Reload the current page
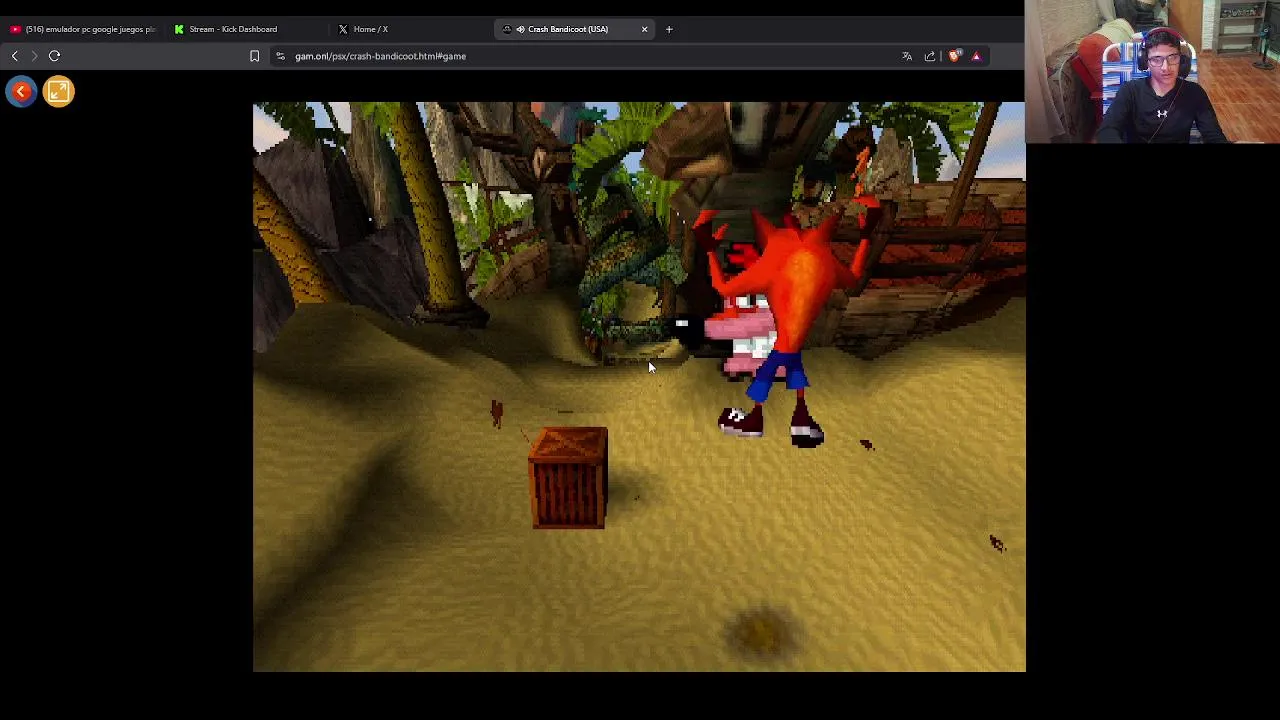This screenshot has height=720, width=1280. pos(55,56)
